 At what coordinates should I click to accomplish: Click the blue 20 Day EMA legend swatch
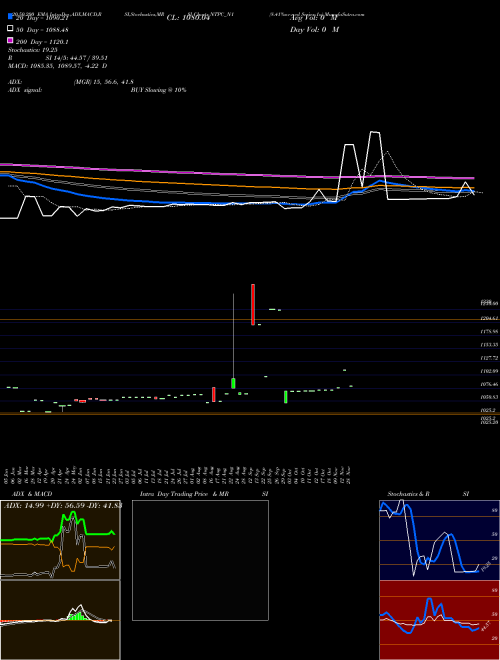click(10, 16)
